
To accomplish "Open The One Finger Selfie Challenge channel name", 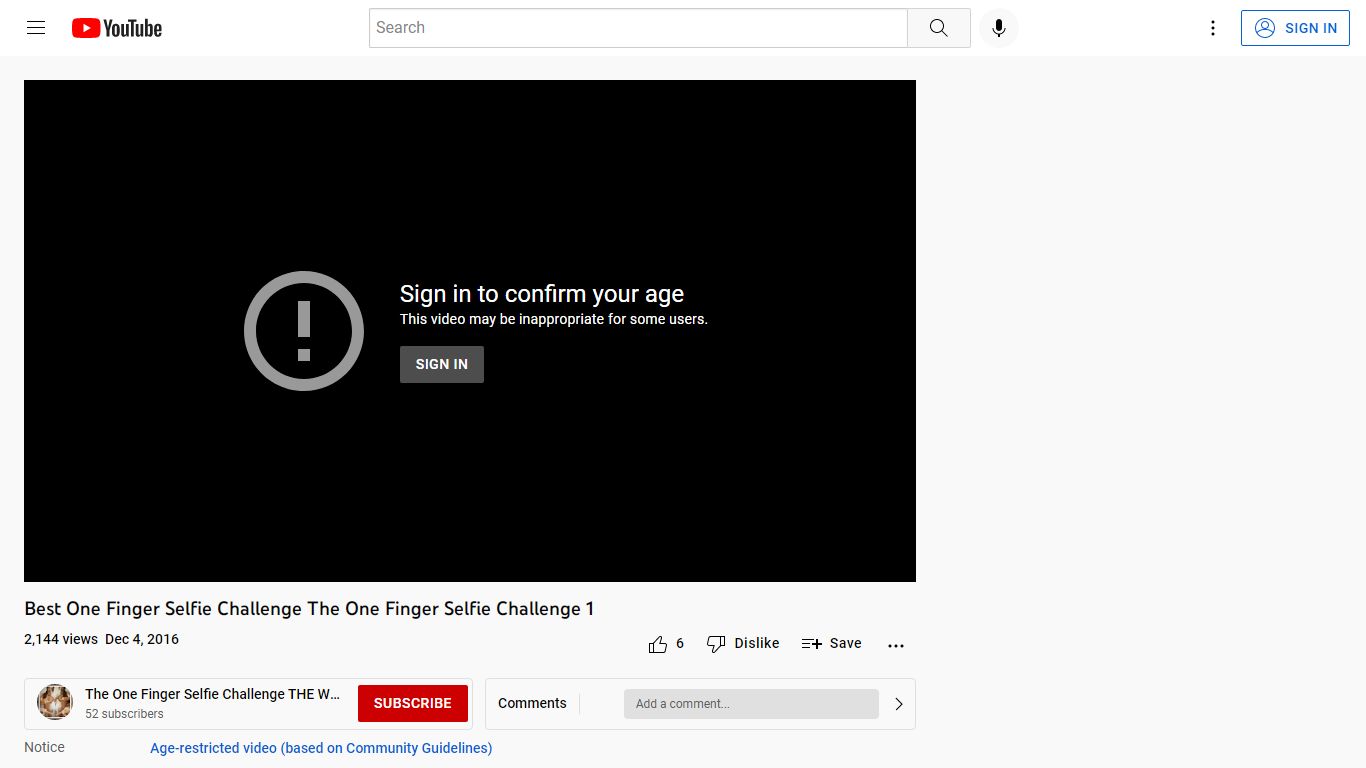I will click(x=212, y=694).
